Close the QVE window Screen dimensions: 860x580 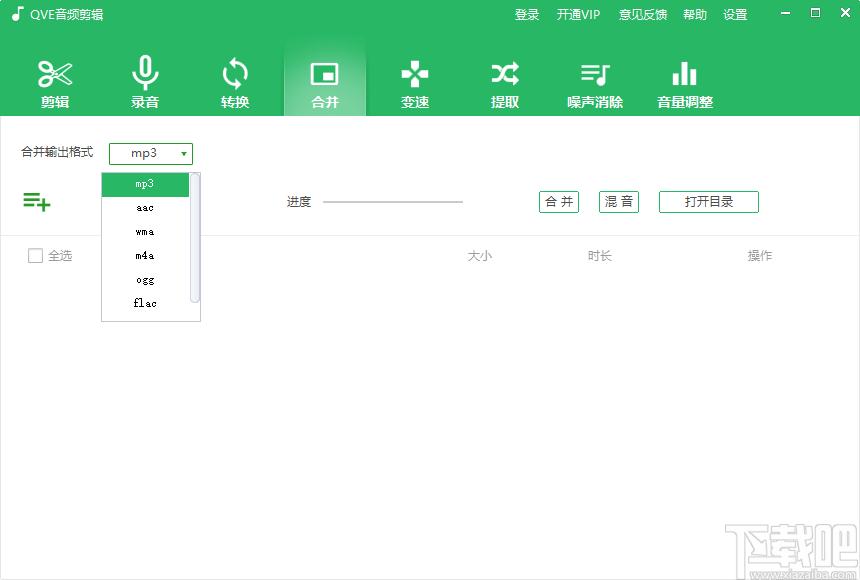(845, 13)
